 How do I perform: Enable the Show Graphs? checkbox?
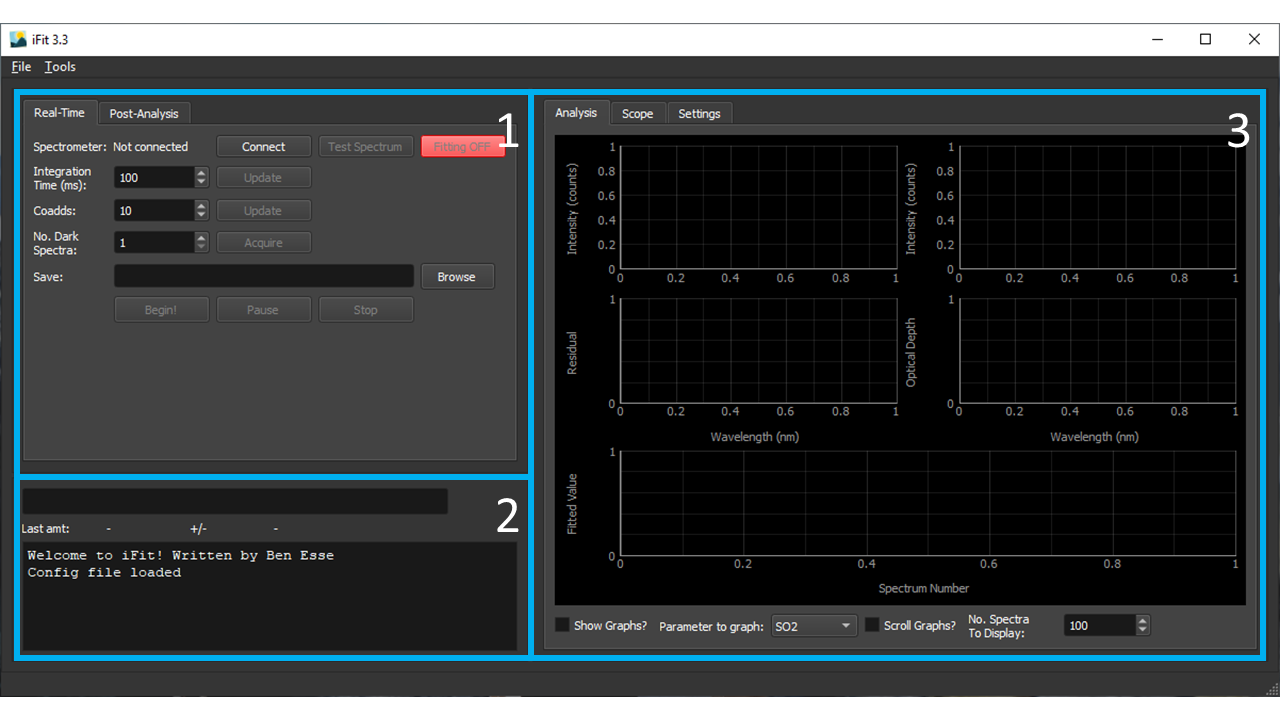[x=563, y=625]
